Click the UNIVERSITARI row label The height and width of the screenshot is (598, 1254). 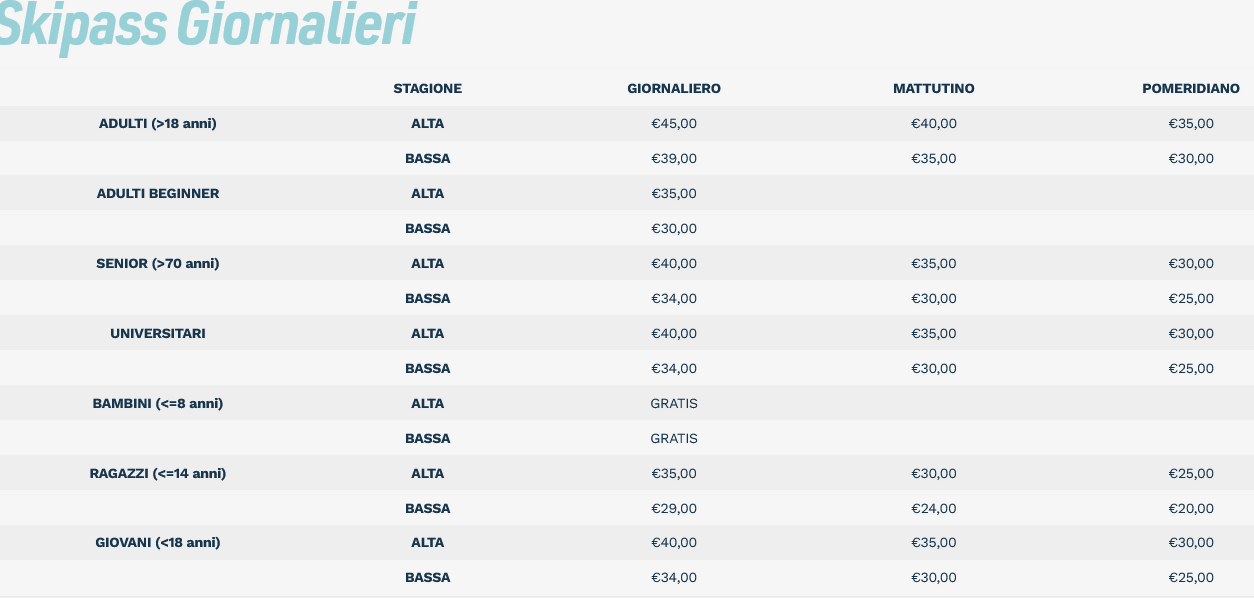pyautogui.click(x=158, y=334)
